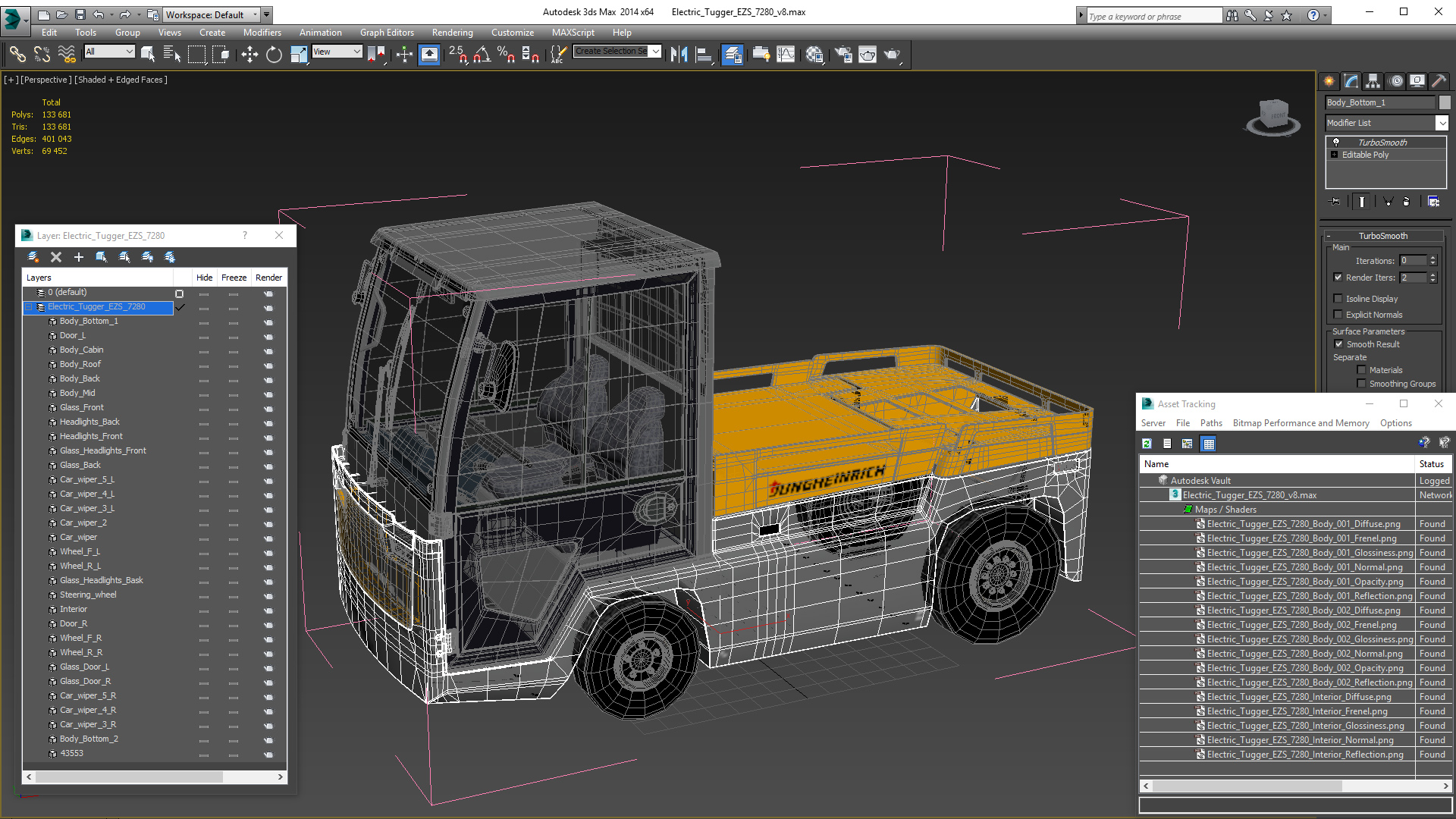The image size is (1456, 819).
Task: Toggle Angle Snap in toolbar
Action: coord(482,54)
